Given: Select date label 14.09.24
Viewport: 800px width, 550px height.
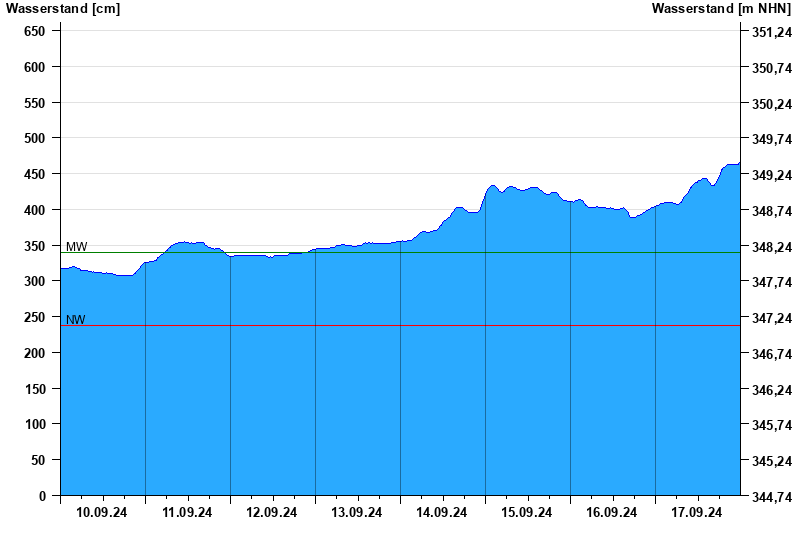Looking at the screenshot, I should pyautogui.click(x=441, y=512).
